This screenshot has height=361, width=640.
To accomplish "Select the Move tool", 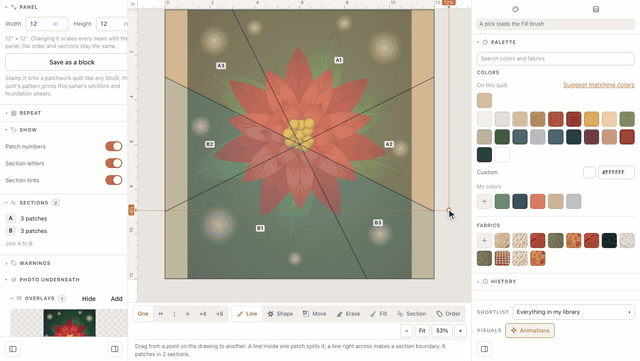I will 314,314.
